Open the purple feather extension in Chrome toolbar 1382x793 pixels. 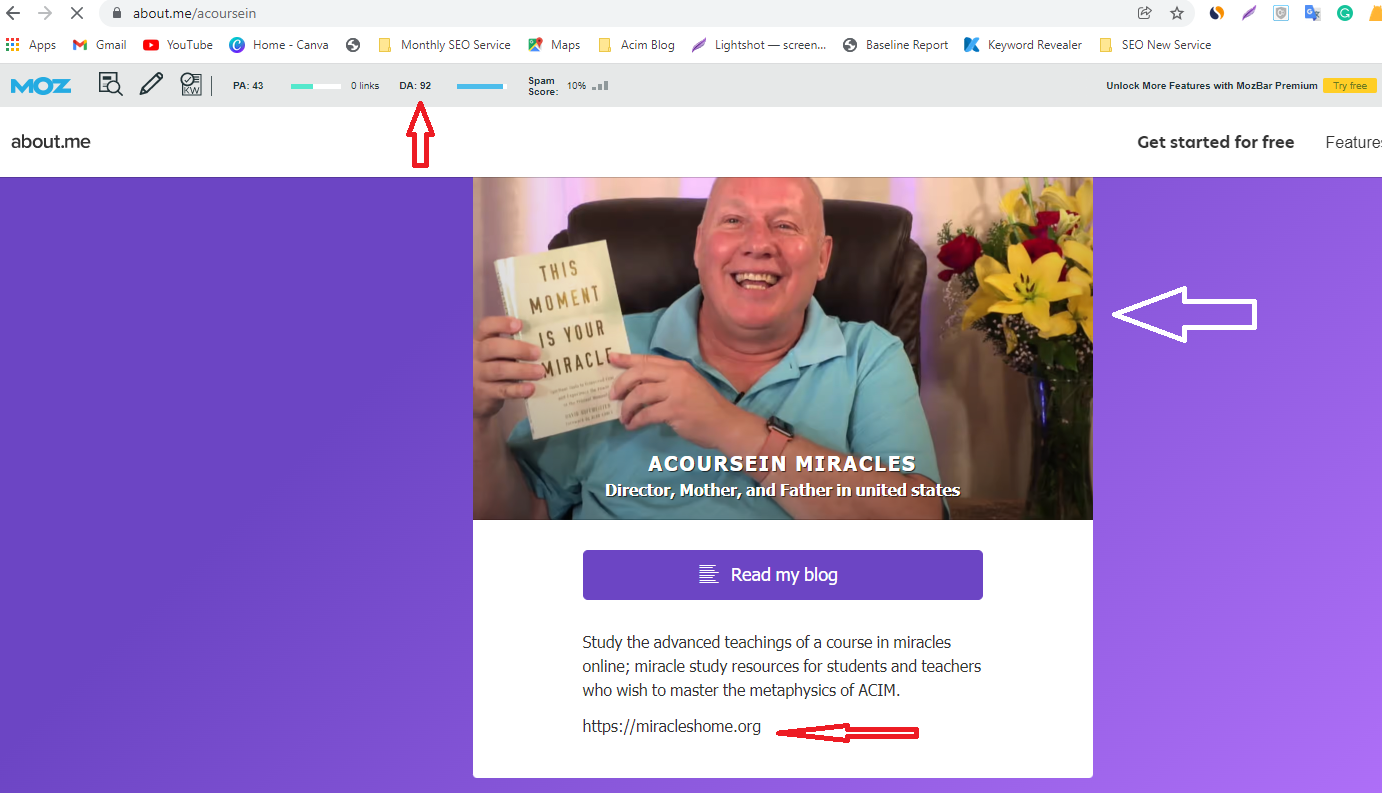[x=1249, y=14]
